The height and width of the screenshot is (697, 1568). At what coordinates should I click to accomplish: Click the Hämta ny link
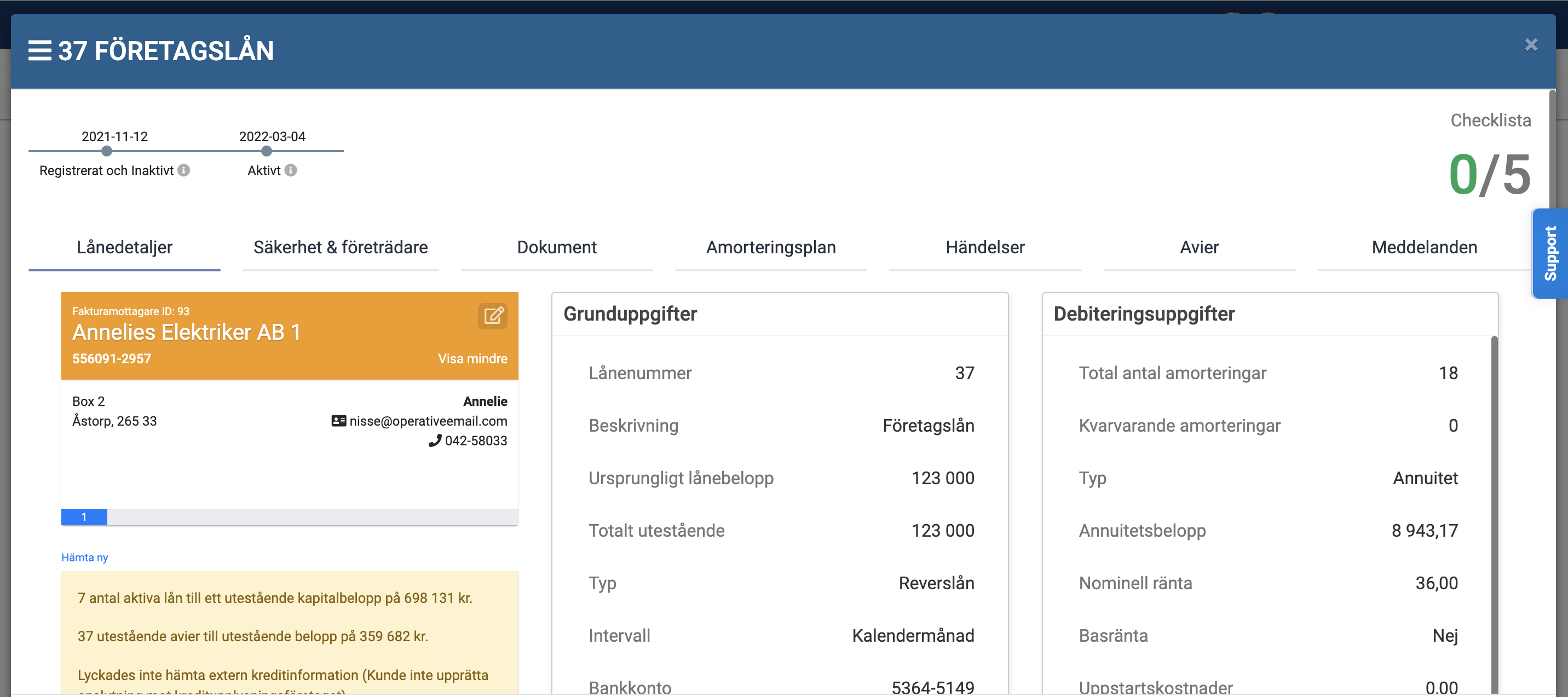85,557
